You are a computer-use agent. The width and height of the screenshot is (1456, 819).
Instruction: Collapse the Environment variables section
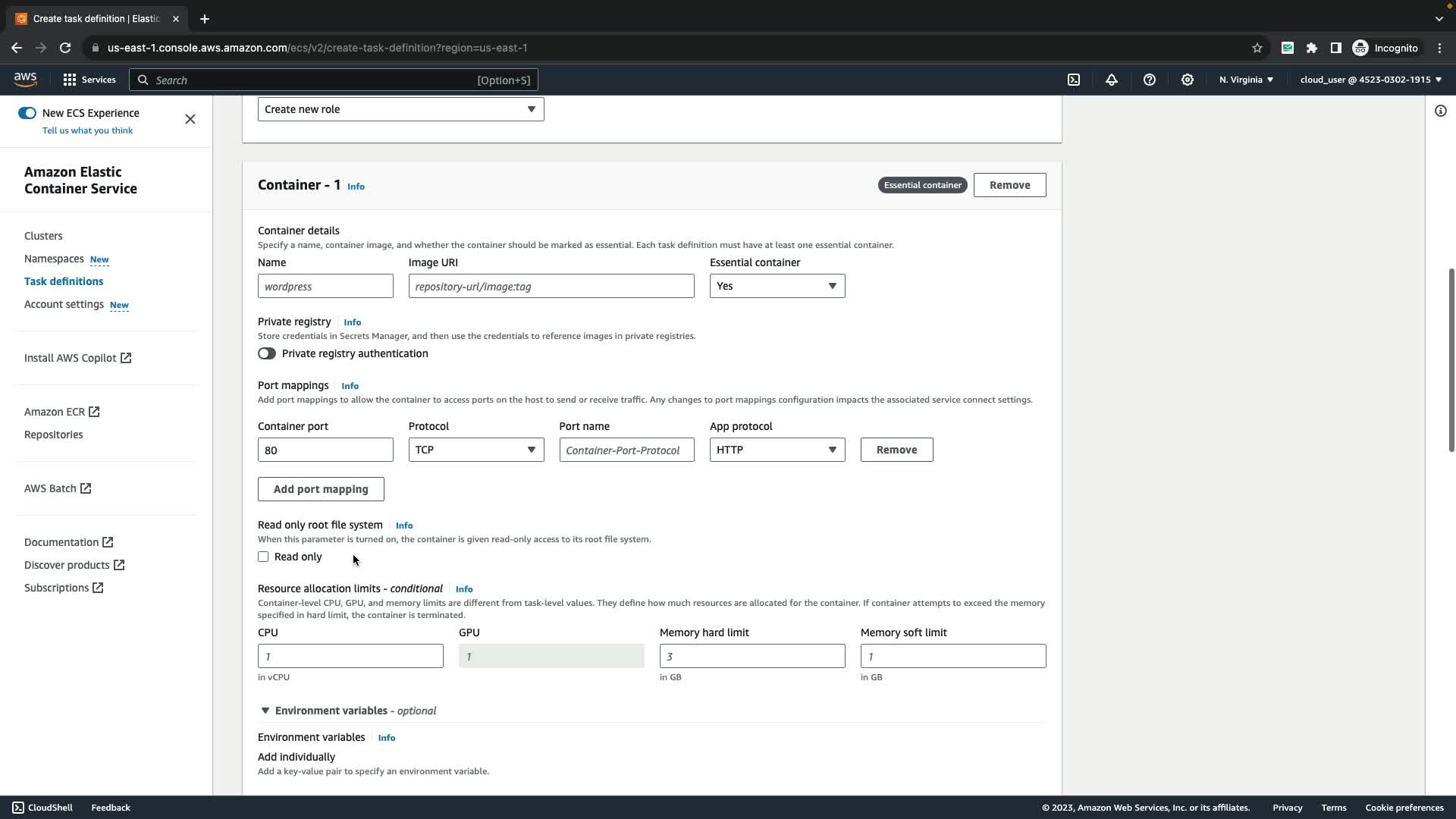pyautogui.click(x=265, y=711)
